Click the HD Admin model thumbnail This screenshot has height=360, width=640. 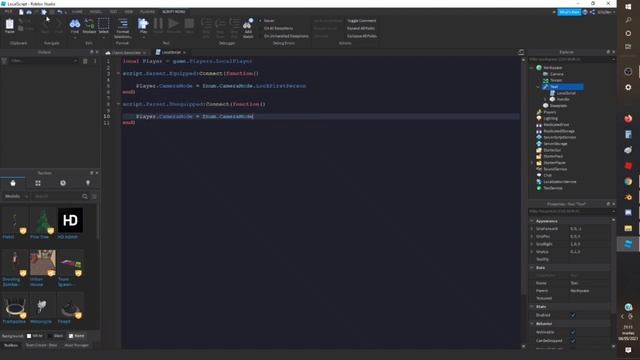click(70, 220)
